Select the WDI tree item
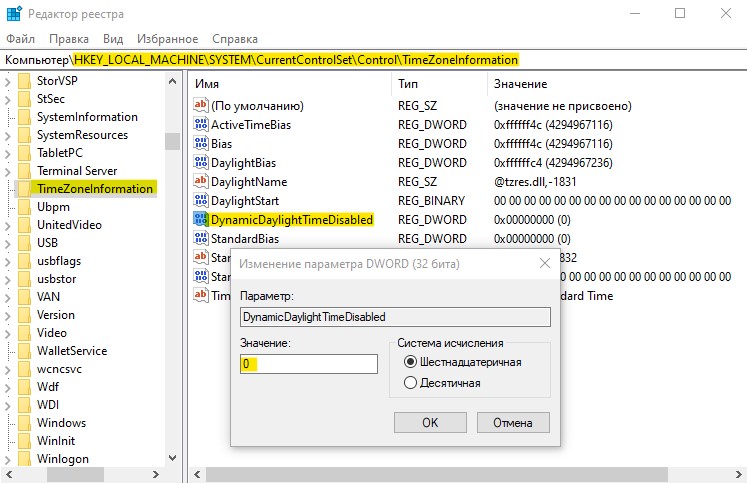Screen dimensions: 747x483 point(48,405)
